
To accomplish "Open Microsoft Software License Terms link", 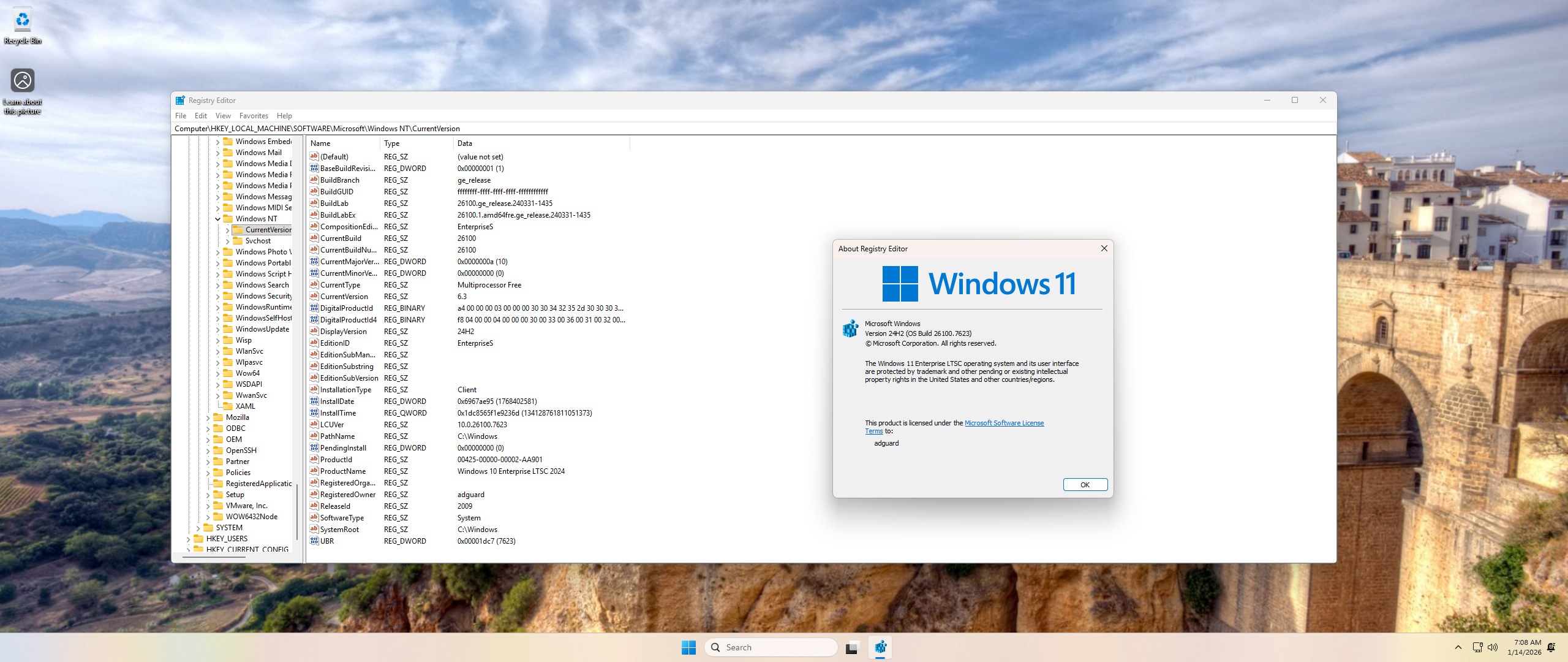I will pos(1003,423).
